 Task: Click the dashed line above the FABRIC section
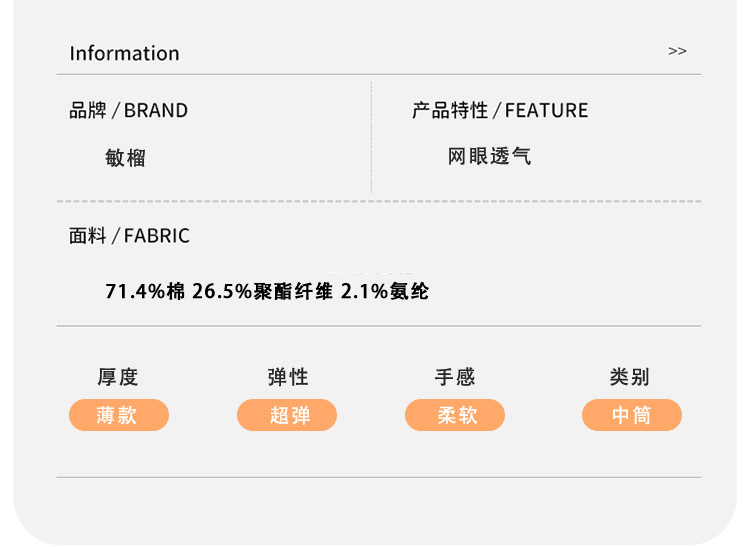coord(379,201)
